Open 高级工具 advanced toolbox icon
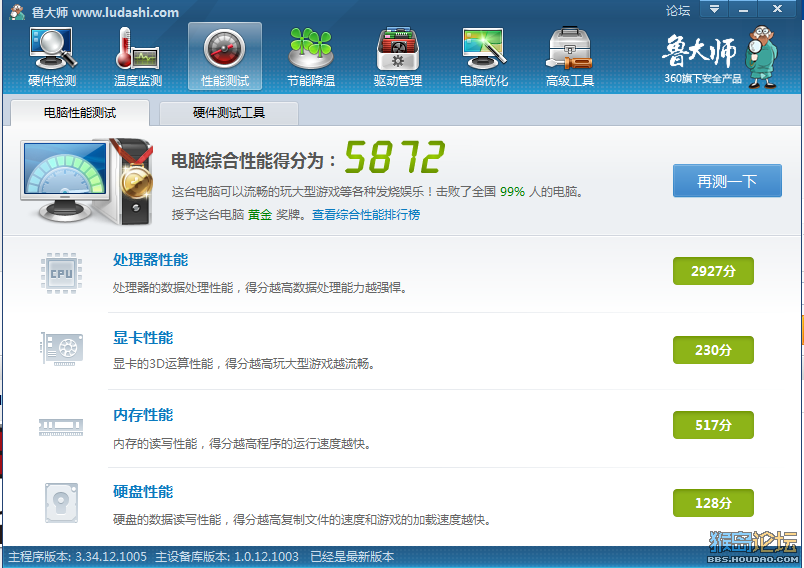Screen dimensions: 804x568 click(x=570, y=56)
